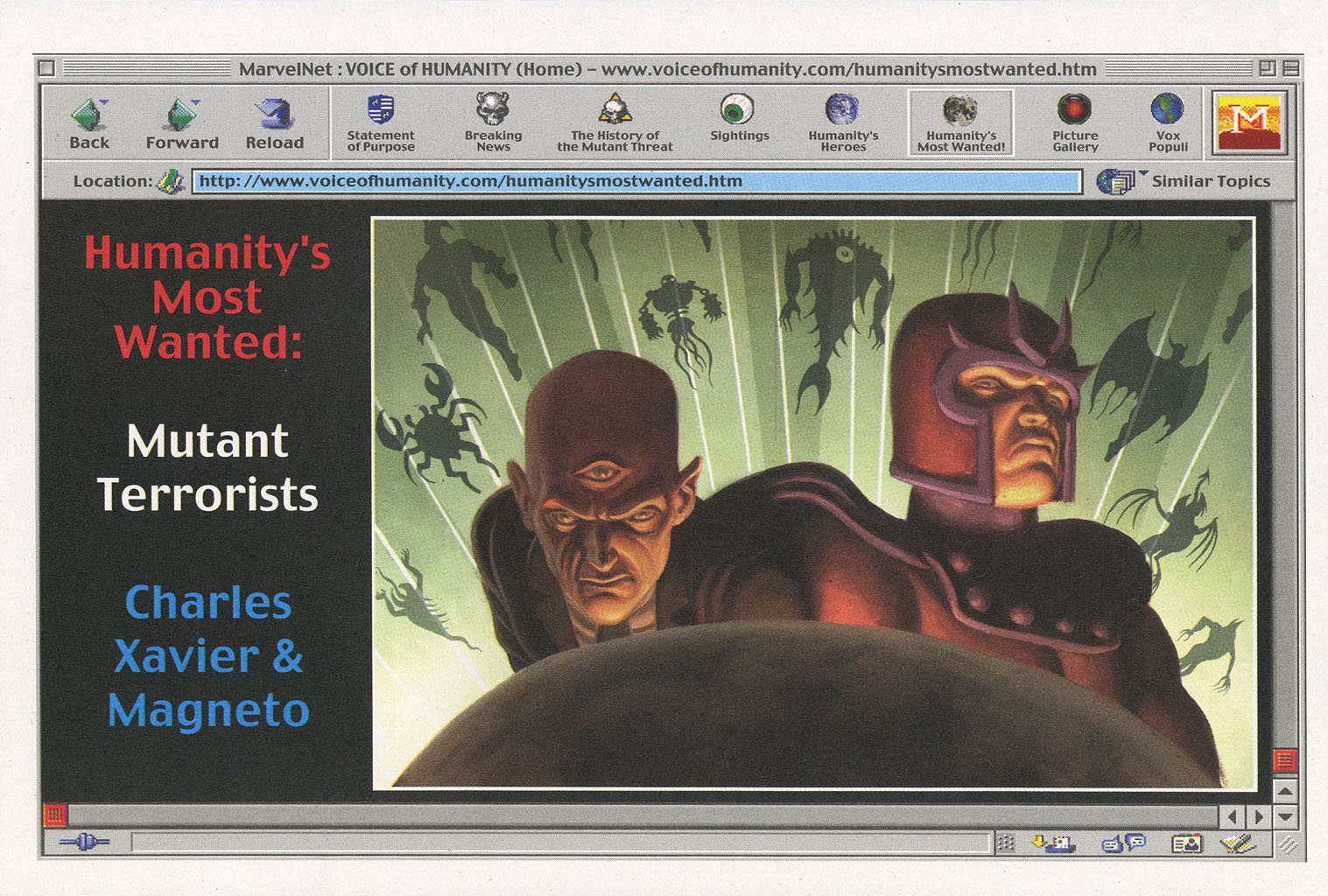Click the vertical scroll up arrow
Viewport: 1328px width, 896px height.
tap(1284, 791)
